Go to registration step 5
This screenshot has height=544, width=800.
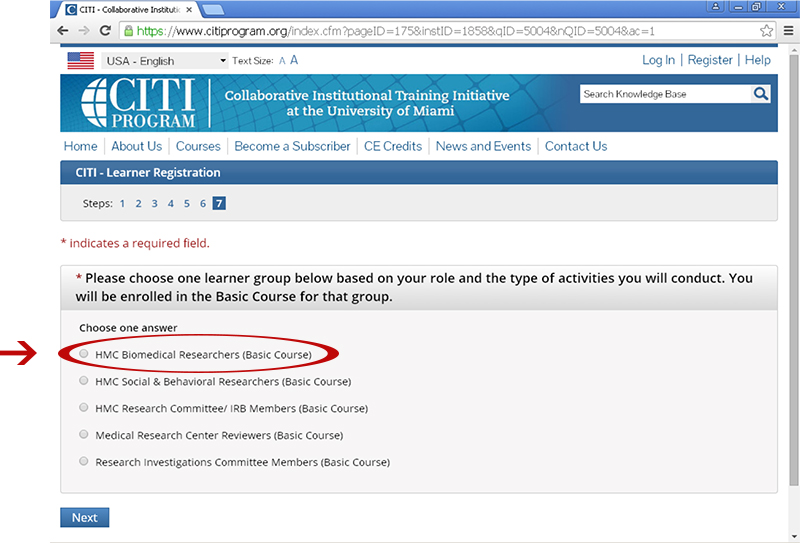click(187, 204)
